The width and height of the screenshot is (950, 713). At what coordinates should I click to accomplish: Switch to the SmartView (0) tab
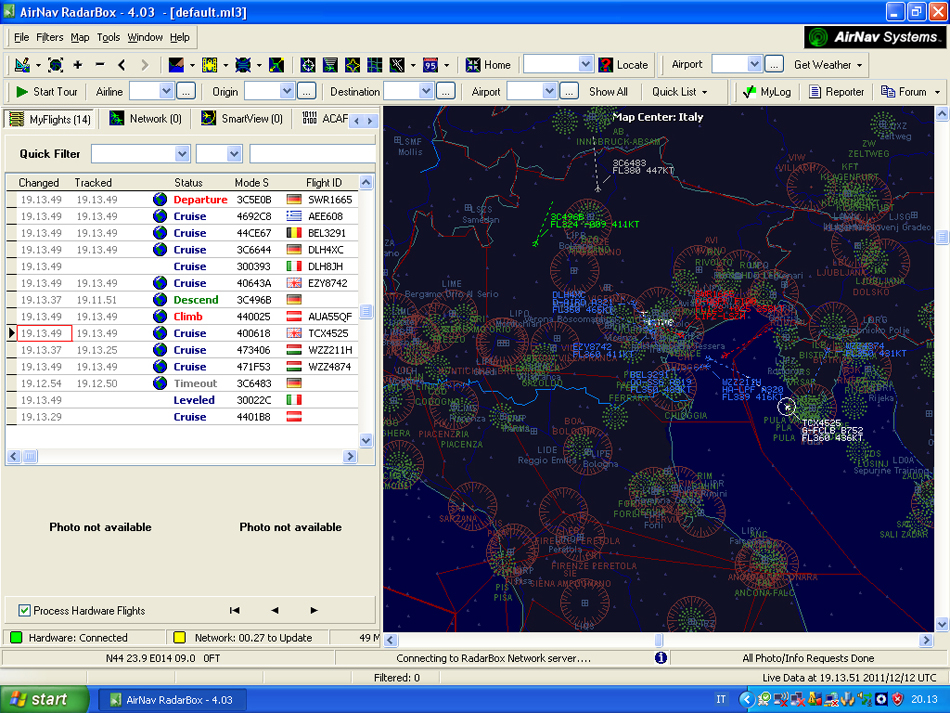[242, 119]
